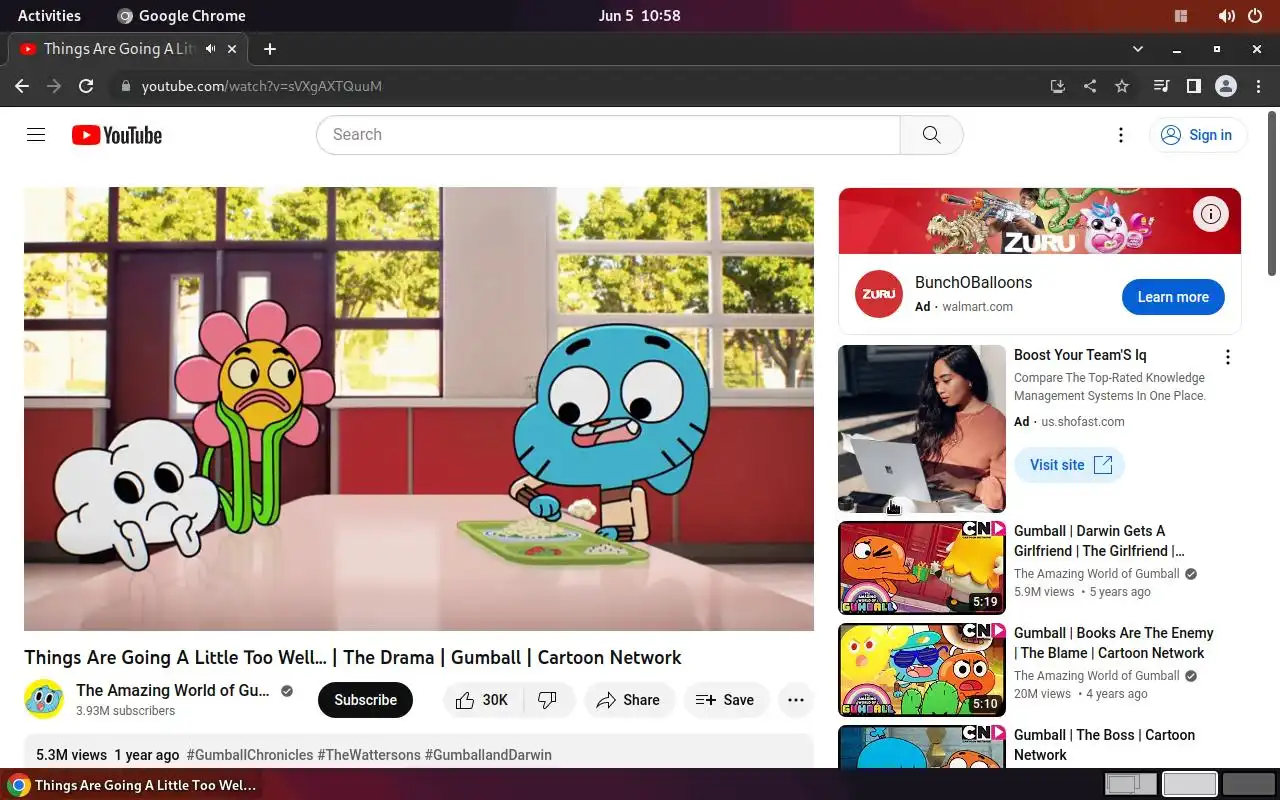Open Google Chrome app menu in top bar
Viewport: 1280px width, 800px height.
[x=181, y=16]
